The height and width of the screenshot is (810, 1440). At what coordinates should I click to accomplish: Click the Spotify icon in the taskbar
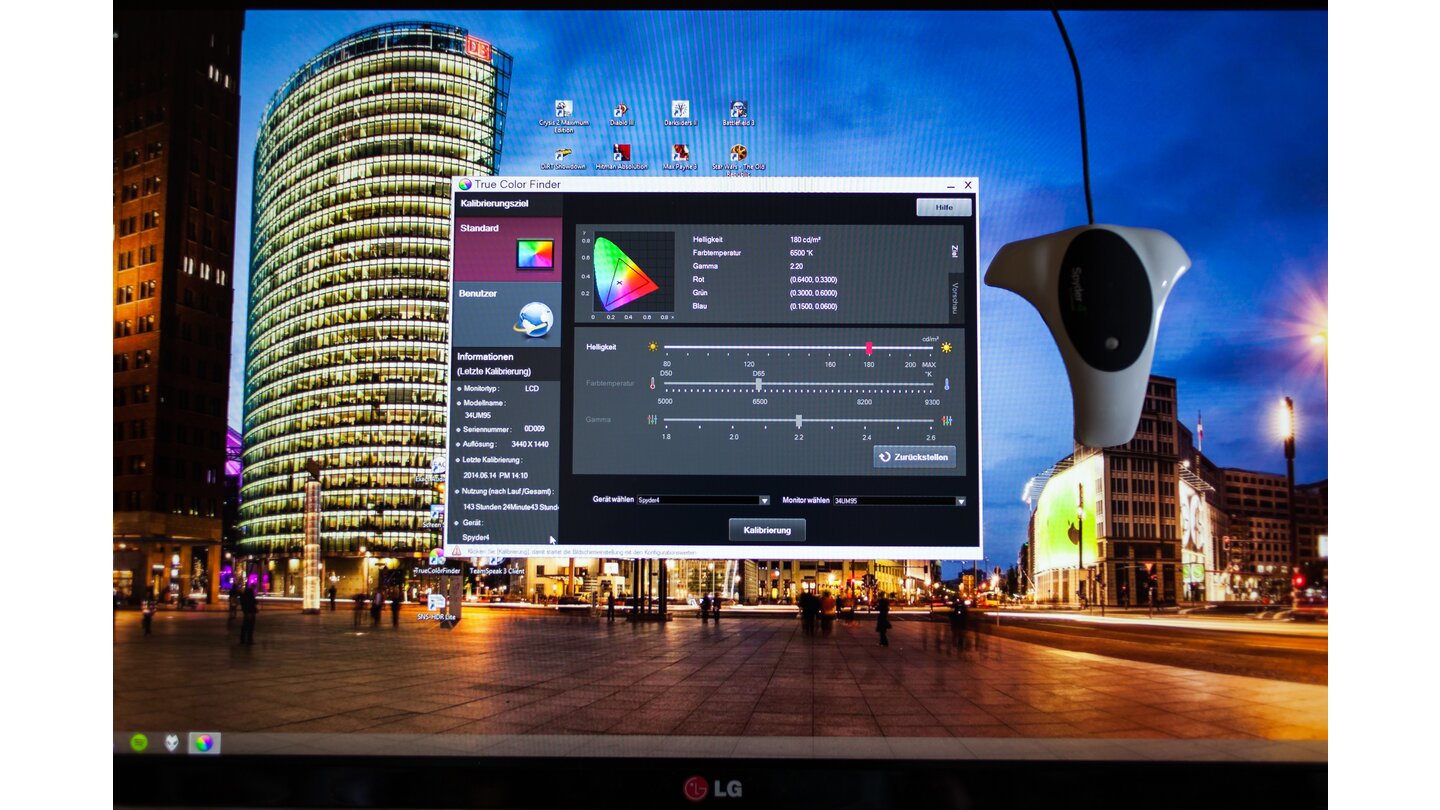139,742
